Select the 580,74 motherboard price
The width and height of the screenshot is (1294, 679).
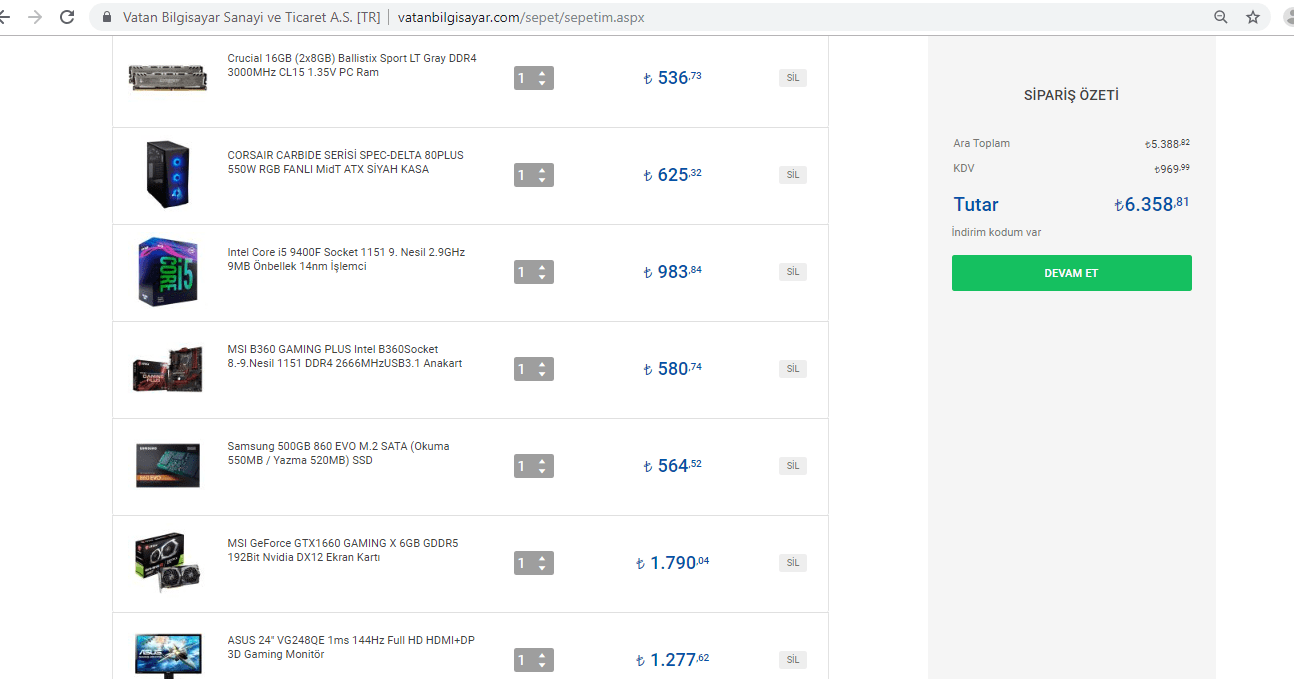click(672, 368)
